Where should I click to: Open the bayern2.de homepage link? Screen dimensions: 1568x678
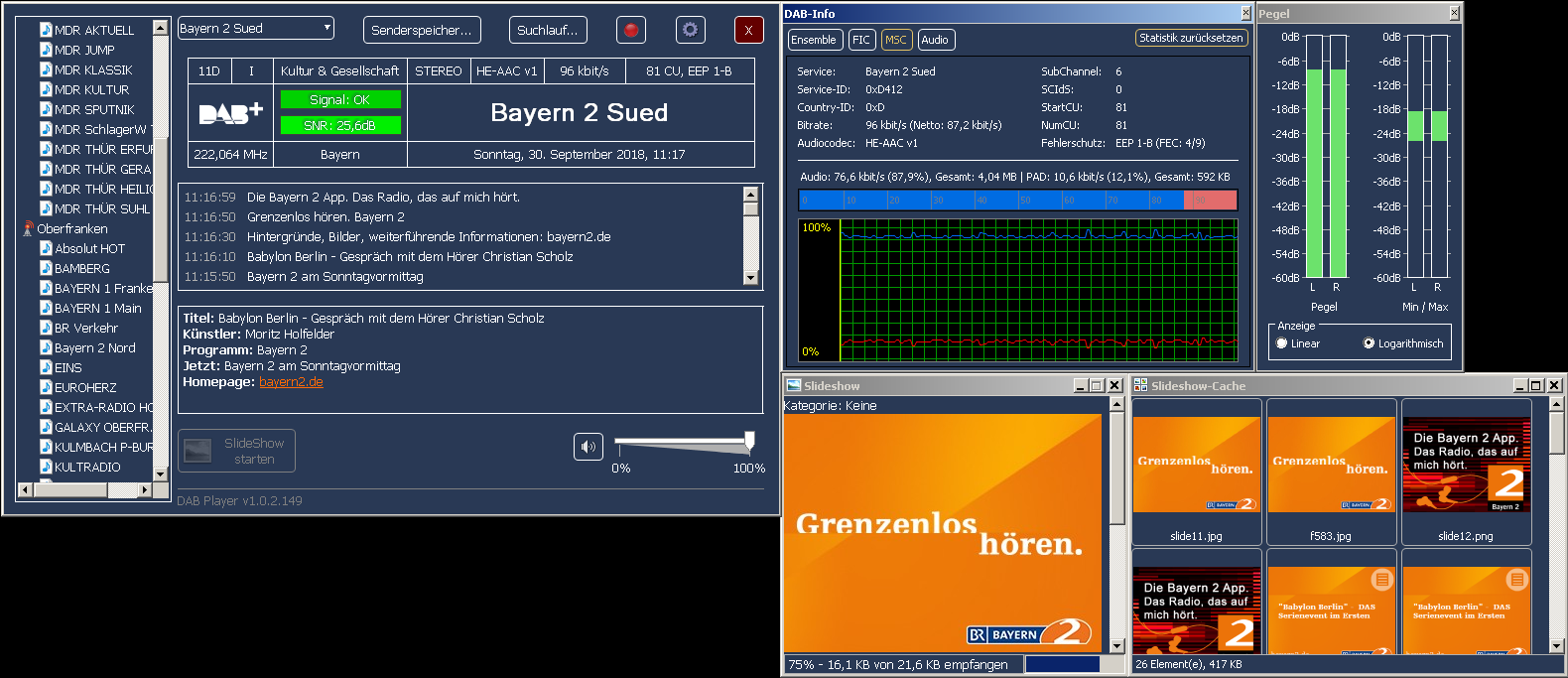[291, 382]
